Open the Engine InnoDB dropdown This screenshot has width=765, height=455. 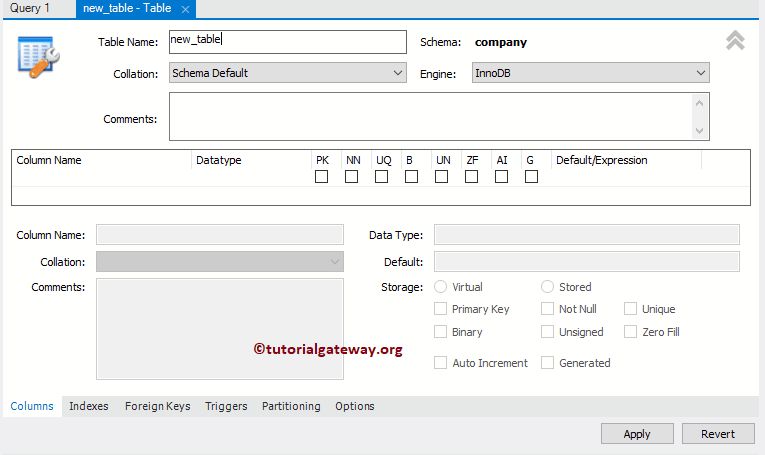point(590,73)
